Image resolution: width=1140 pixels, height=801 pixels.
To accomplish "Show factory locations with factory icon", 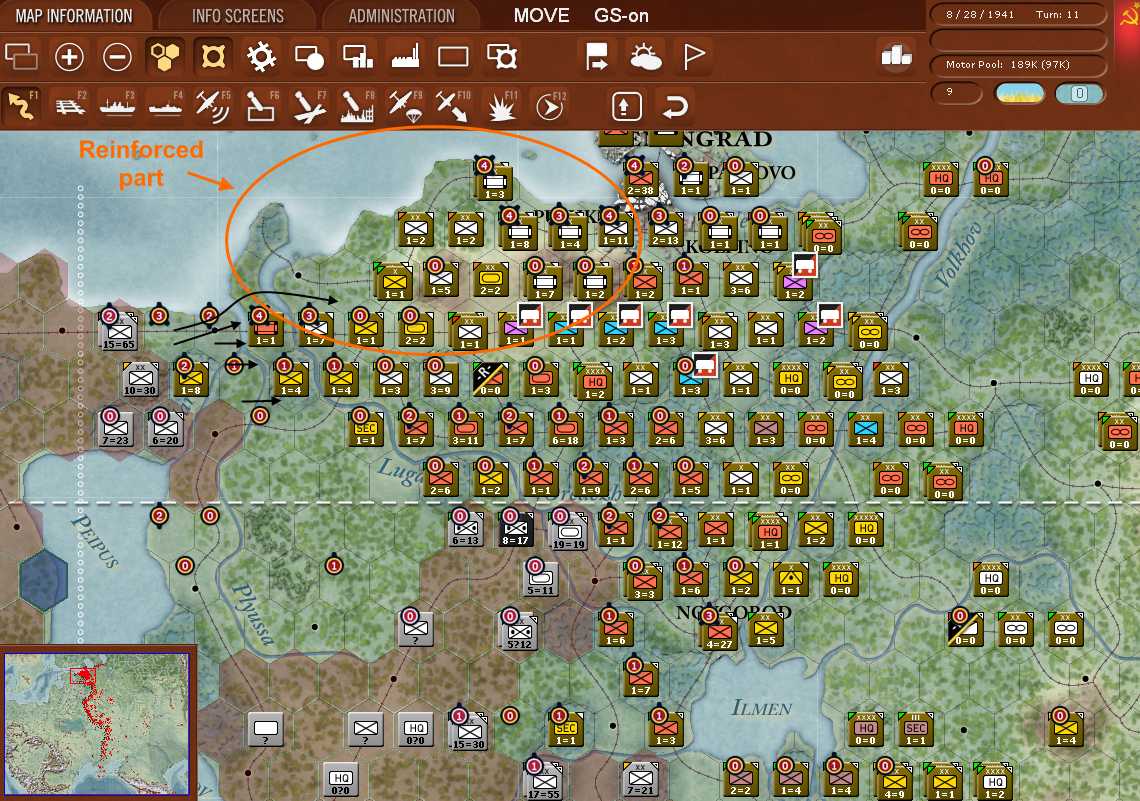I will 405,57.
